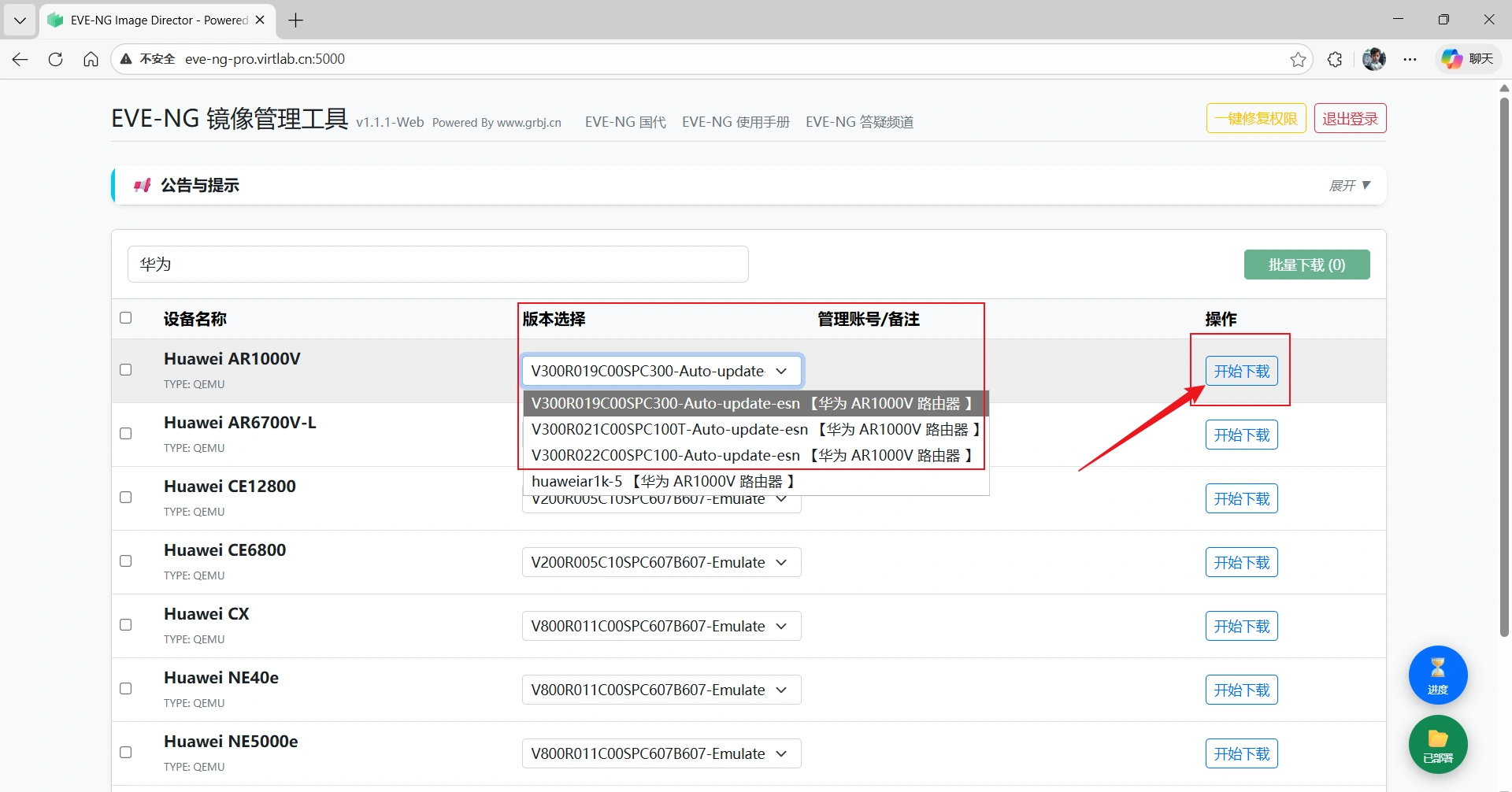The image size is (1512, 792).
Task: Click the page vertical scrollbar thumb
Action: click(x=1504, y=366)
